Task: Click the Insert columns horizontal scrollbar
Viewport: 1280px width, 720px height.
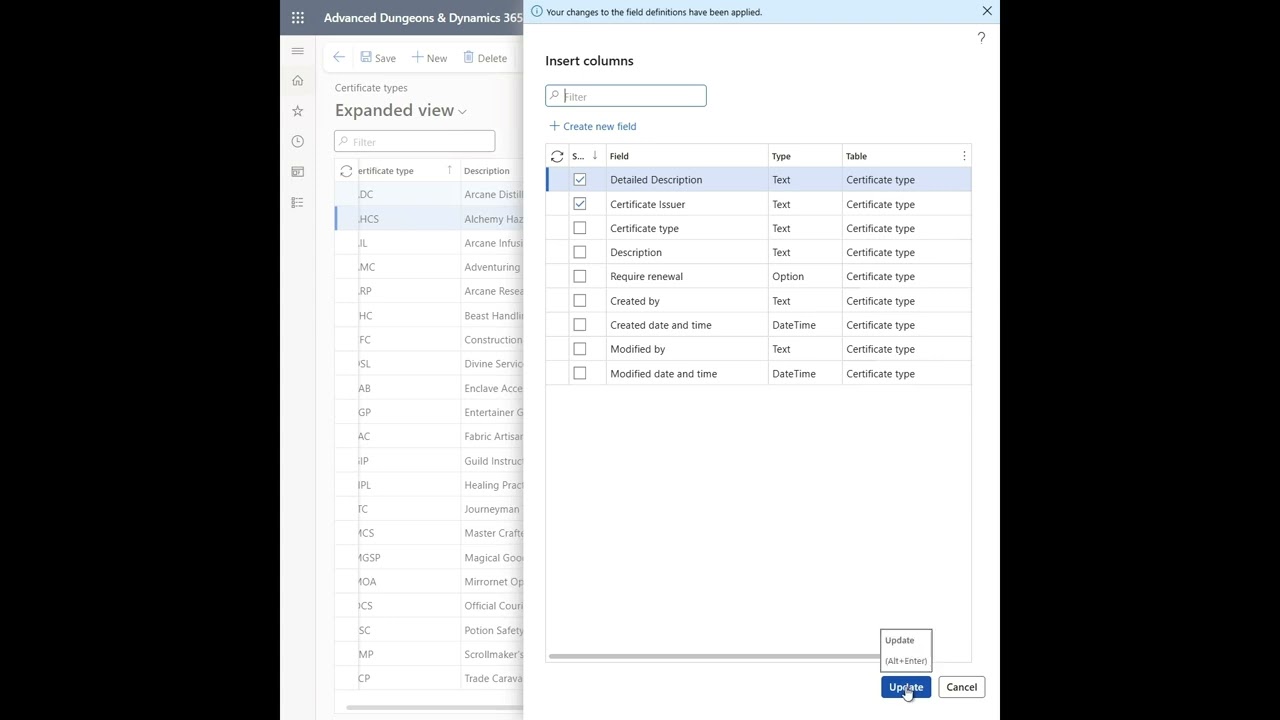Action: 714,656
